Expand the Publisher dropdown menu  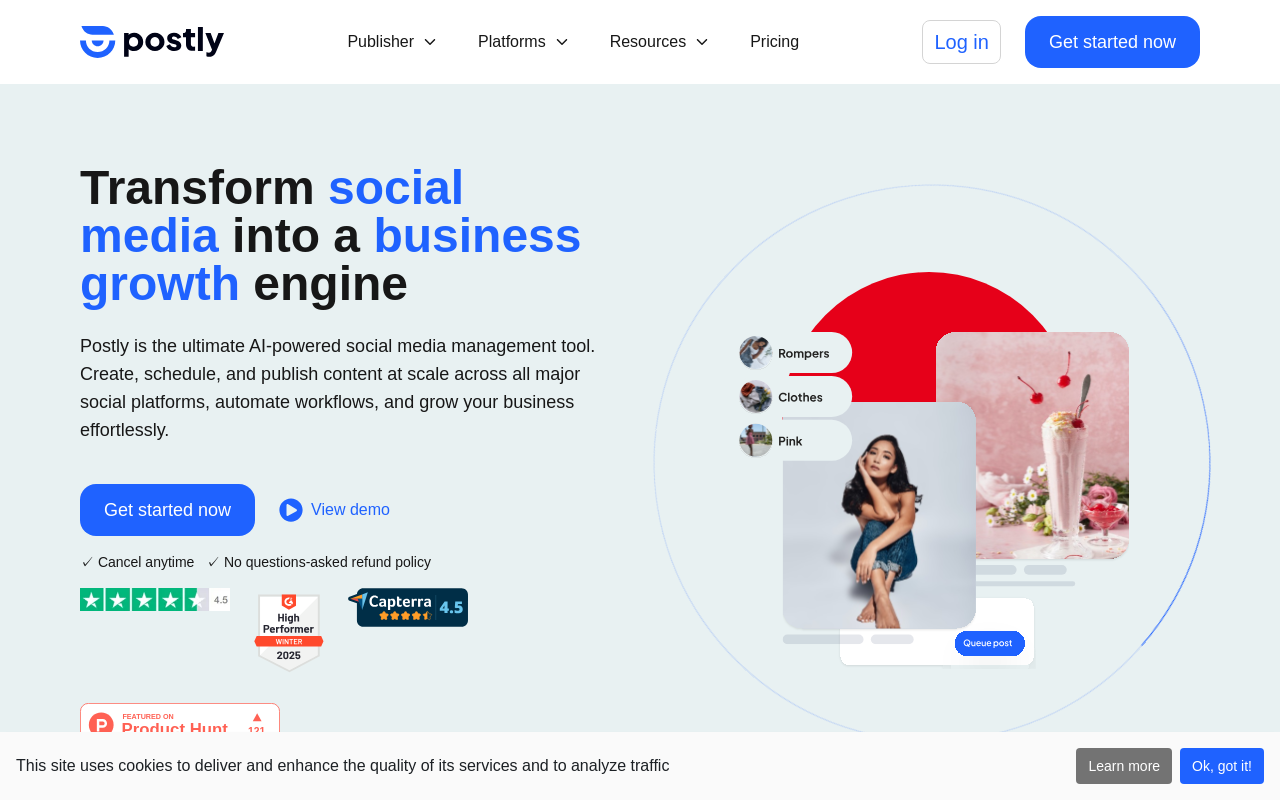coord(392,42)
